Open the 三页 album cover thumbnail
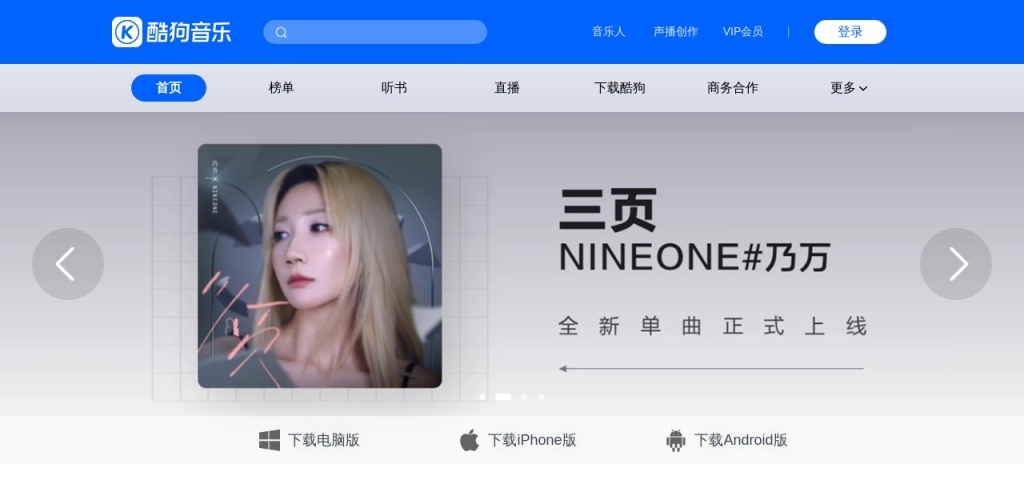This screenshot has width=1024, height=500. pos(320,266)
